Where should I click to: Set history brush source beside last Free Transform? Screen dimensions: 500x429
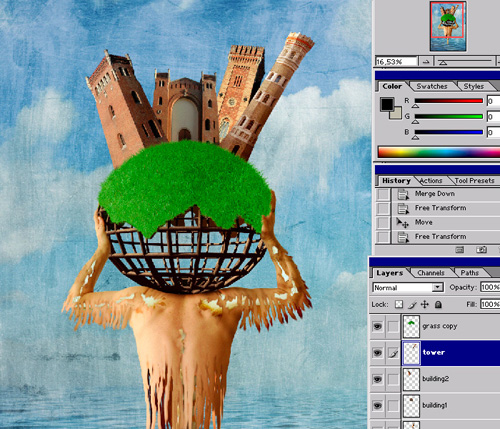[383, 237]
